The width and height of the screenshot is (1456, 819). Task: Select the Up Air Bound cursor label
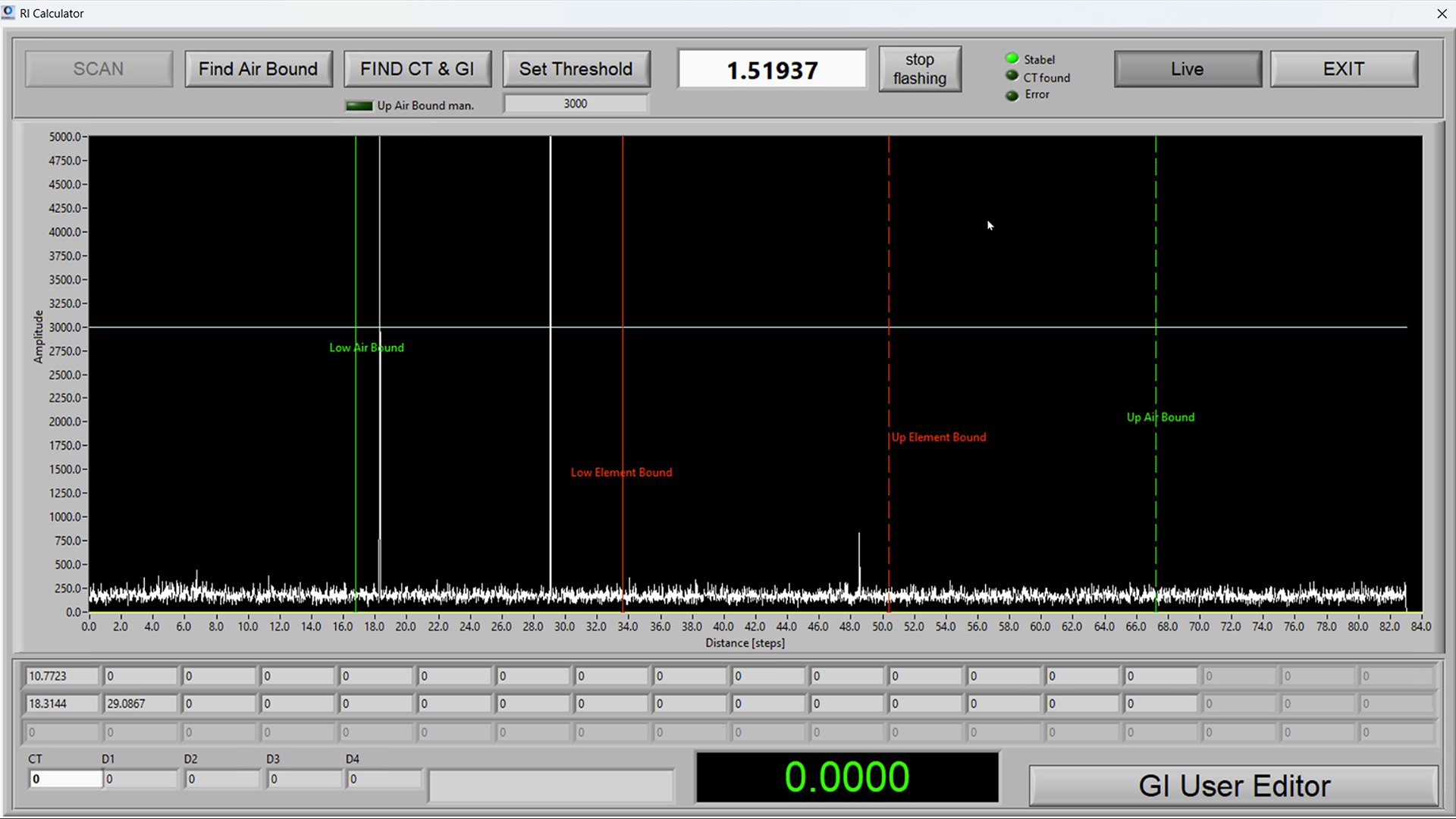(x=1160, y=417)
